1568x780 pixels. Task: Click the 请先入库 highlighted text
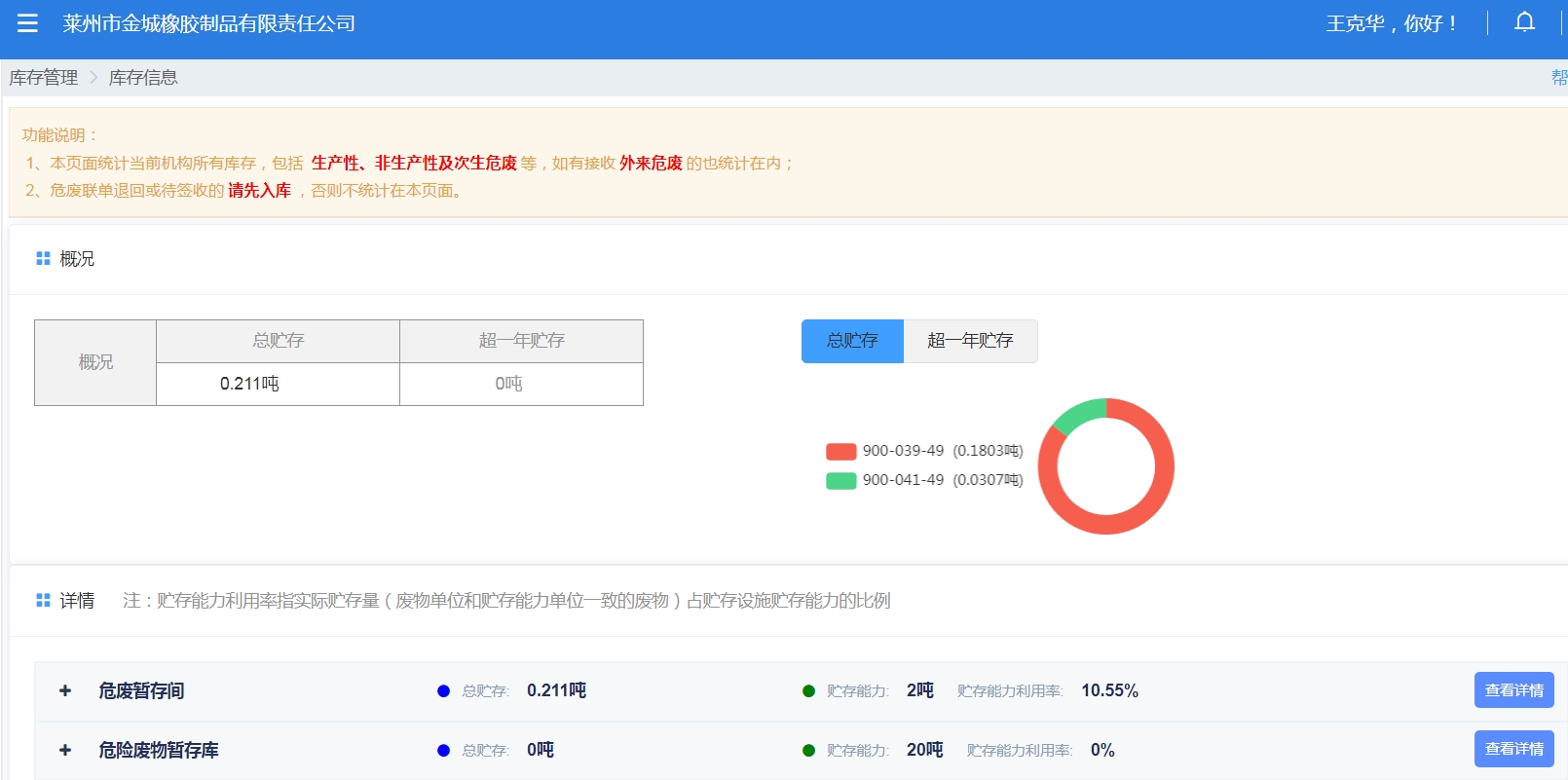pos(259,191)
